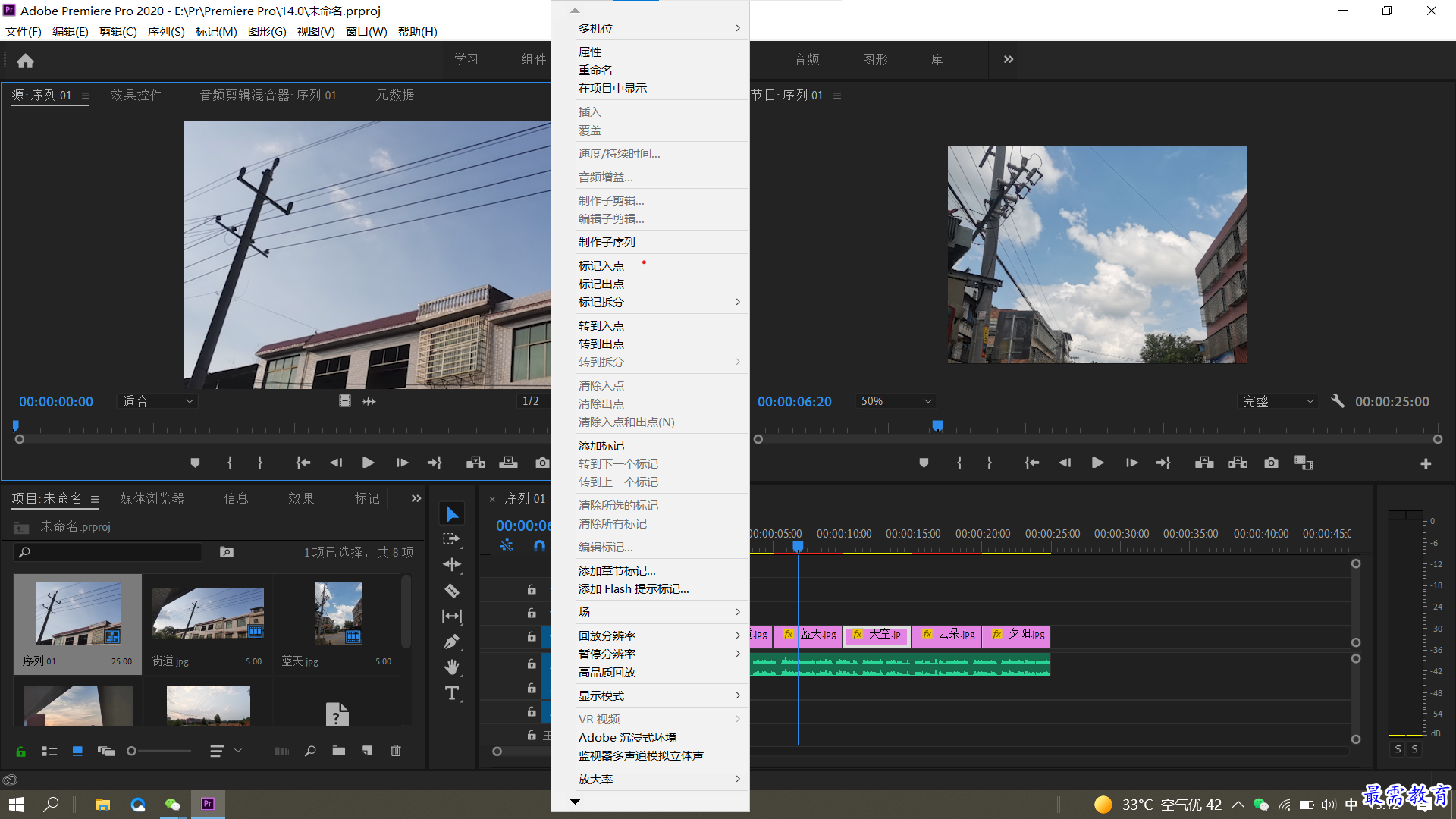Toggle the lock on the master 主 track
The width and height of the screenshot is (1456, 819).
[532, 735]
